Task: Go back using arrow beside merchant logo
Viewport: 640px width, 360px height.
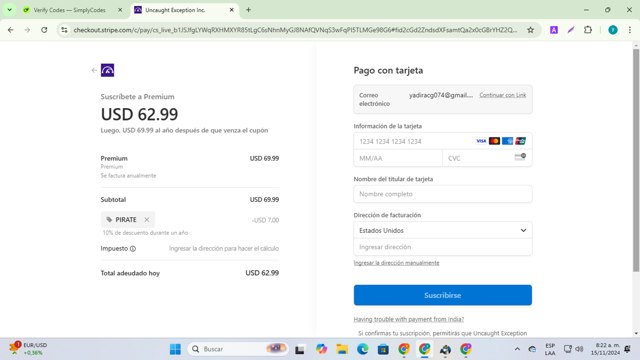Action: pyautogui.click(x=94, y=70)
